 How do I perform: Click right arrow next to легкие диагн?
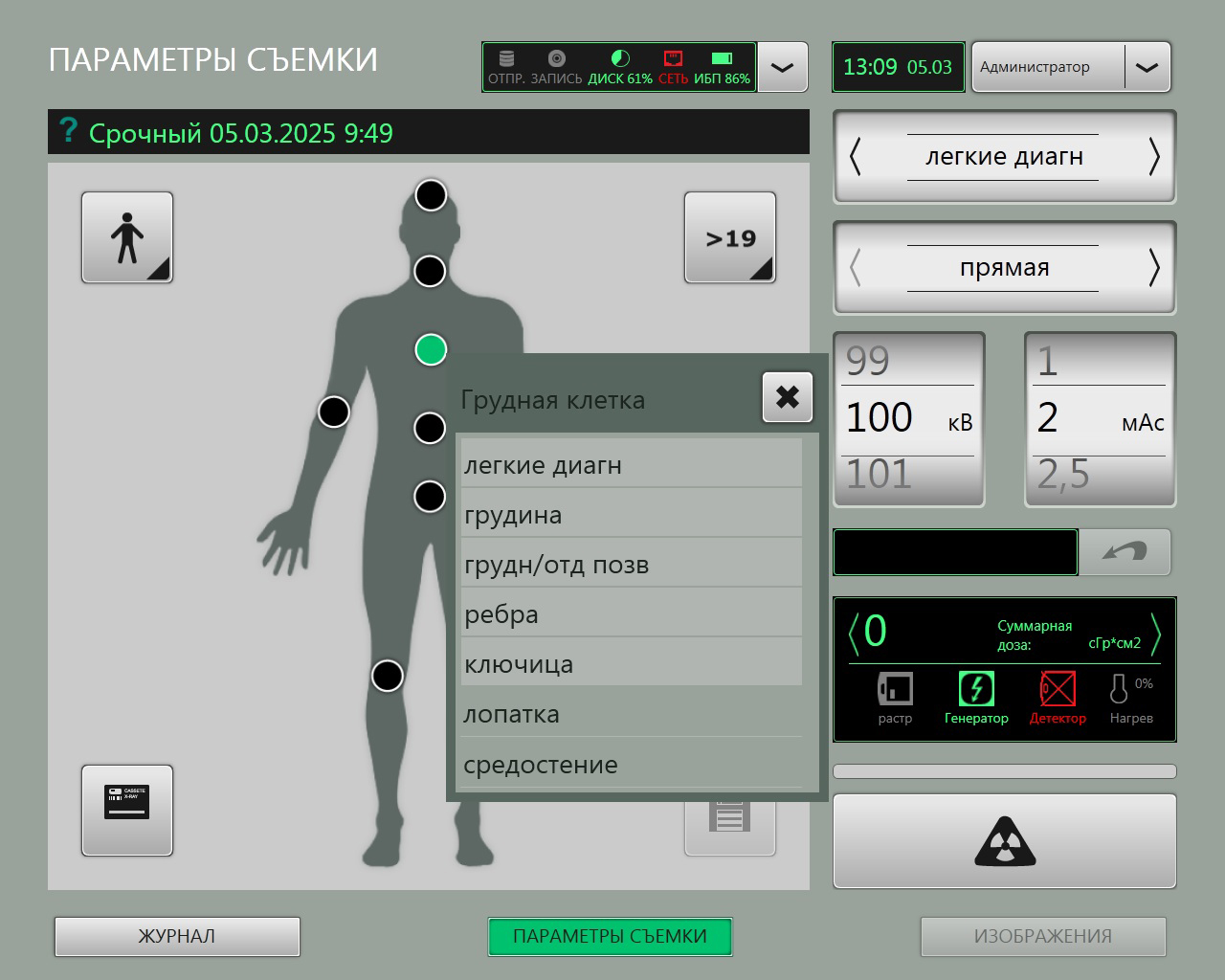point(1153,156)
